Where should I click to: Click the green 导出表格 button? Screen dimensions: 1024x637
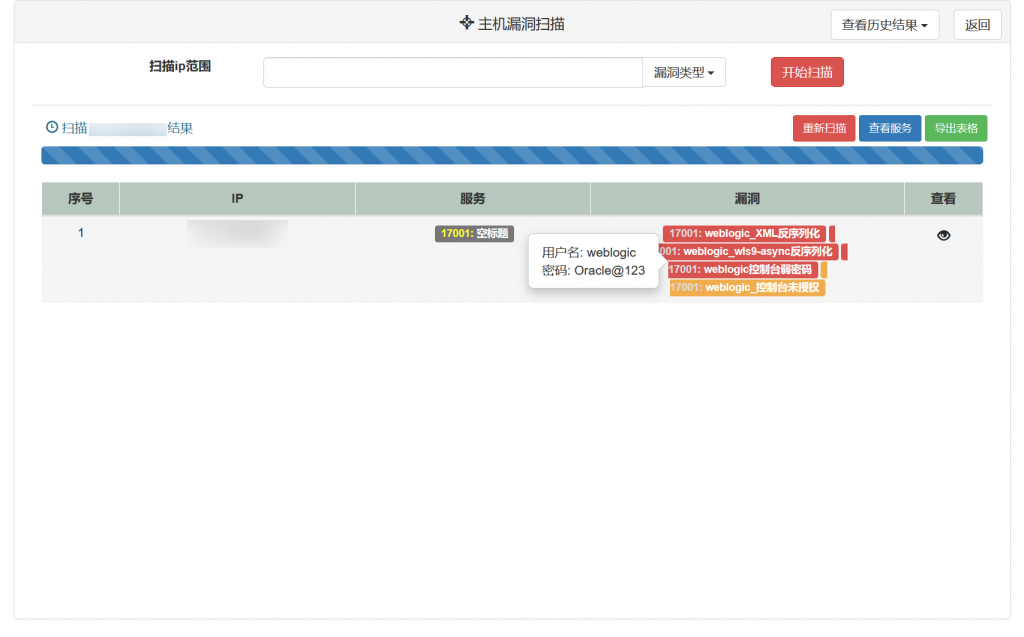tap(955, 127)
